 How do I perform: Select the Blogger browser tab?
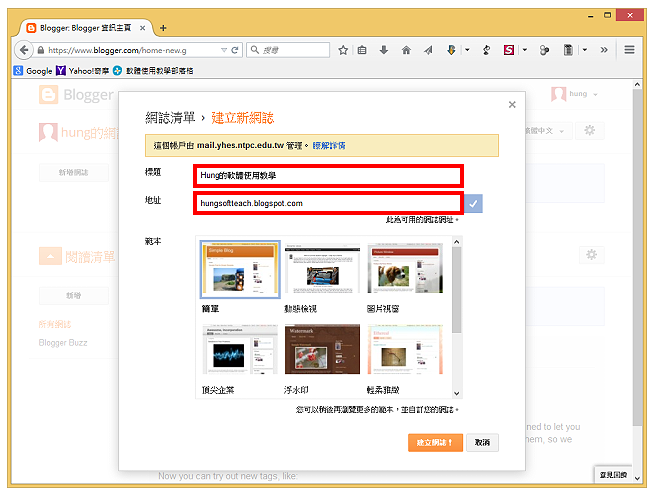coord(85,28)
